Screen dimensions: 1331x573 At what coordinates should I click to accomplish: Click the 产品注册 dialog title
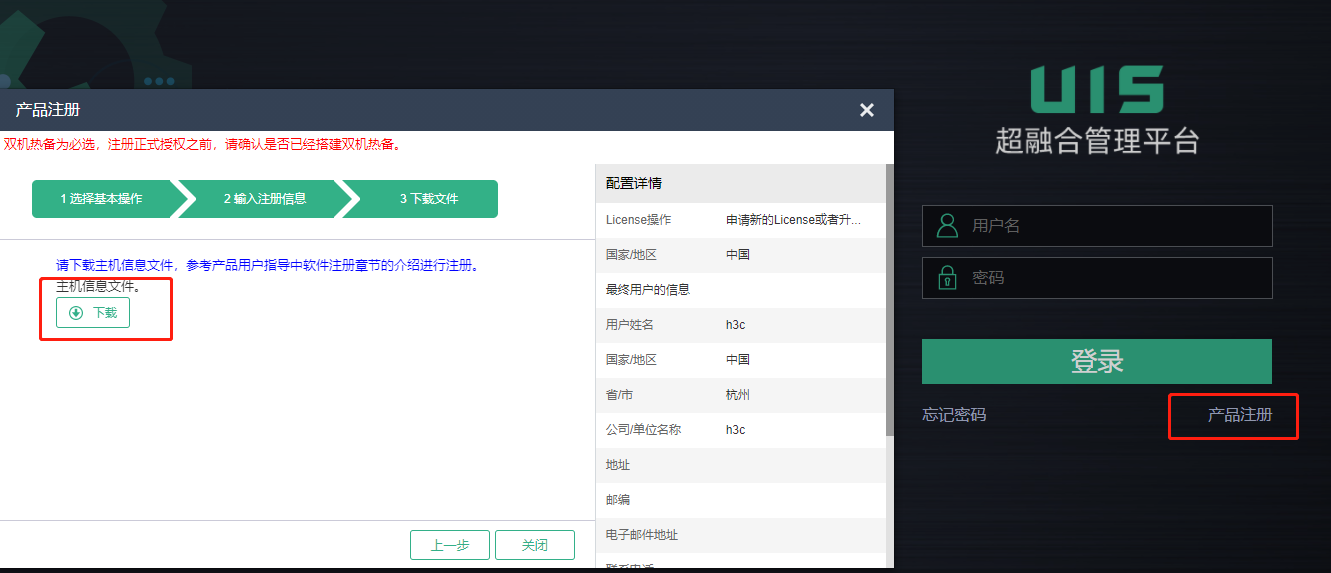[x=48, y=110]
